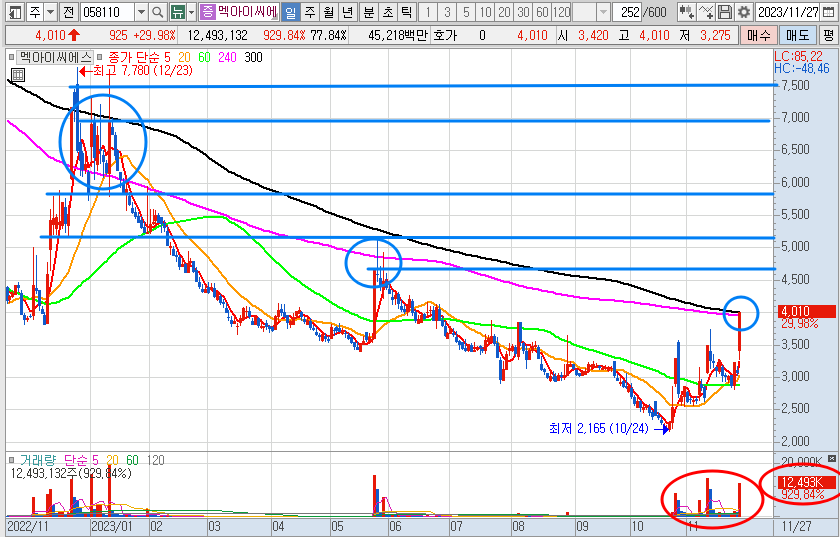Switch to the 일 daily chart tab
Screen dimensions: 840x537
[290, 11]
